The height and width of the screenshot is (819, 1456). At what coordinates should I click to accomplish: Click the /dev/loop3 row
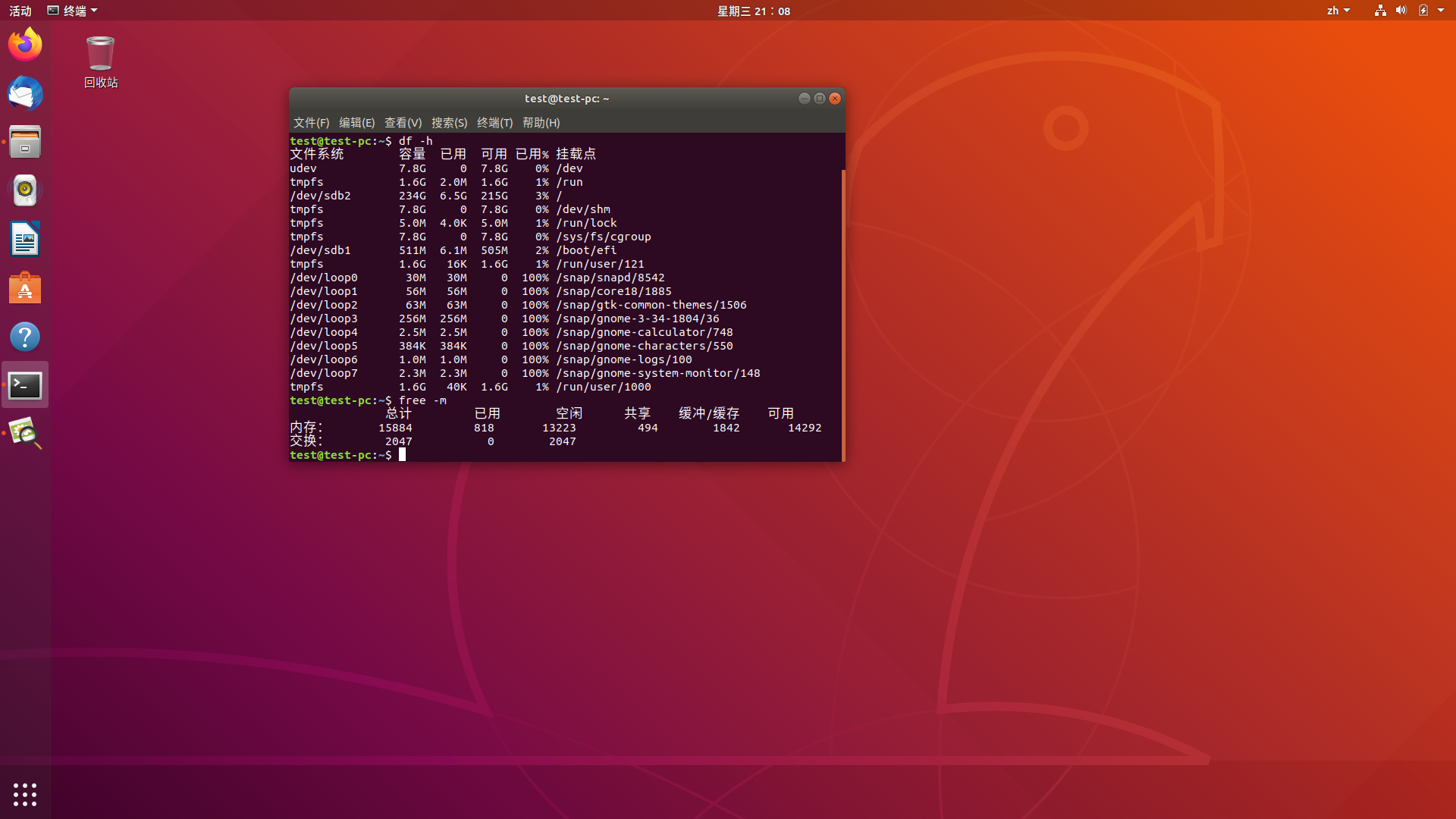point(504,318)
